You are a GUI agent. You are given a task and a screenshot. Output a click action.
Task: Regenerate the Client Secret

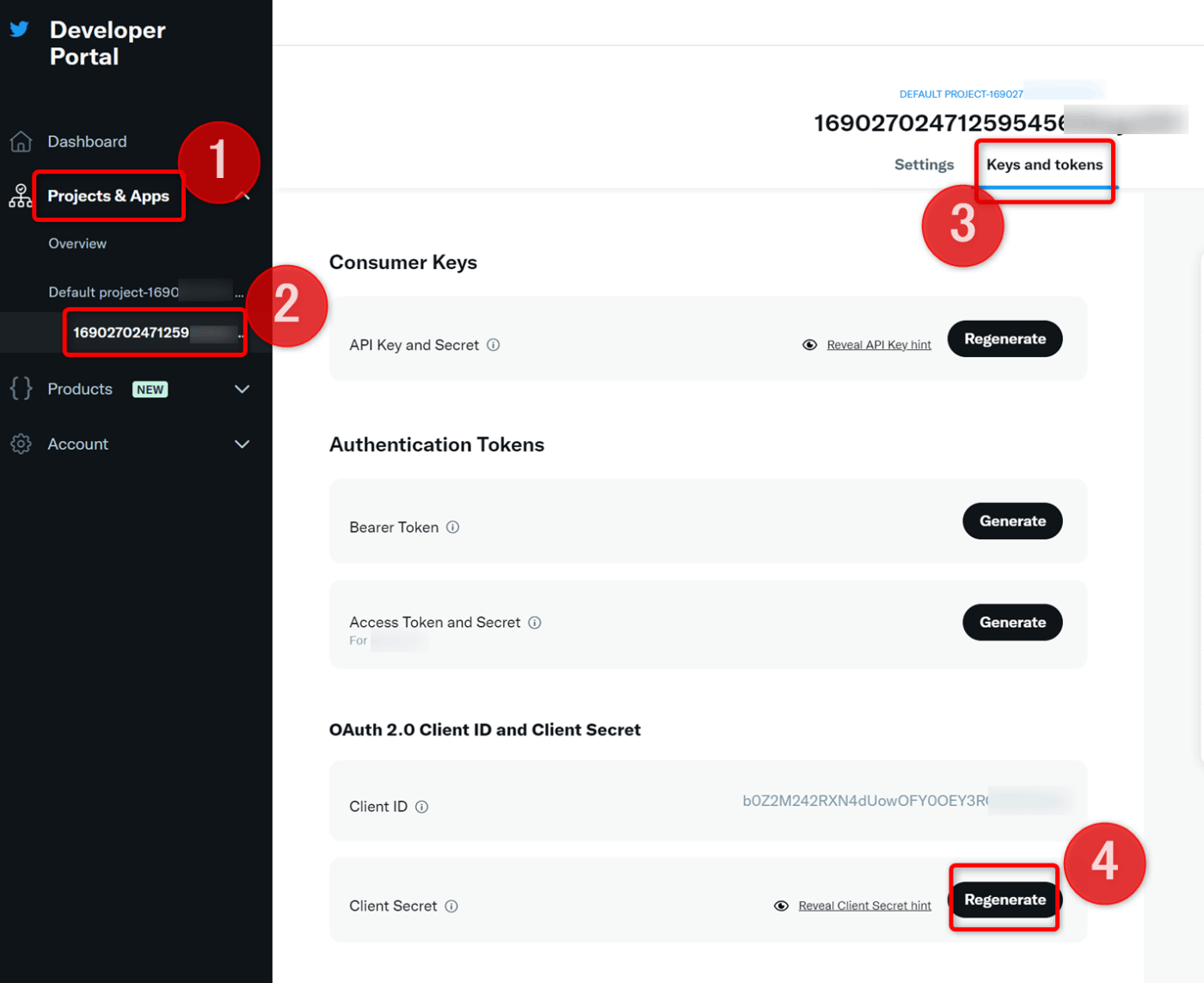(x=1004, y=900)
